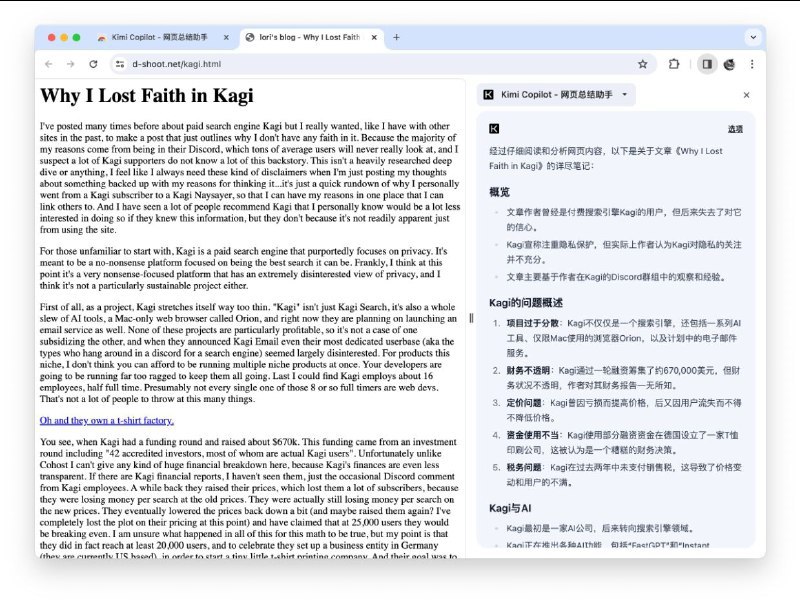This screenshot has height=601, width=800.
Task: Open the Chrome extensions puzzle icon
Action: click(672, 63)
